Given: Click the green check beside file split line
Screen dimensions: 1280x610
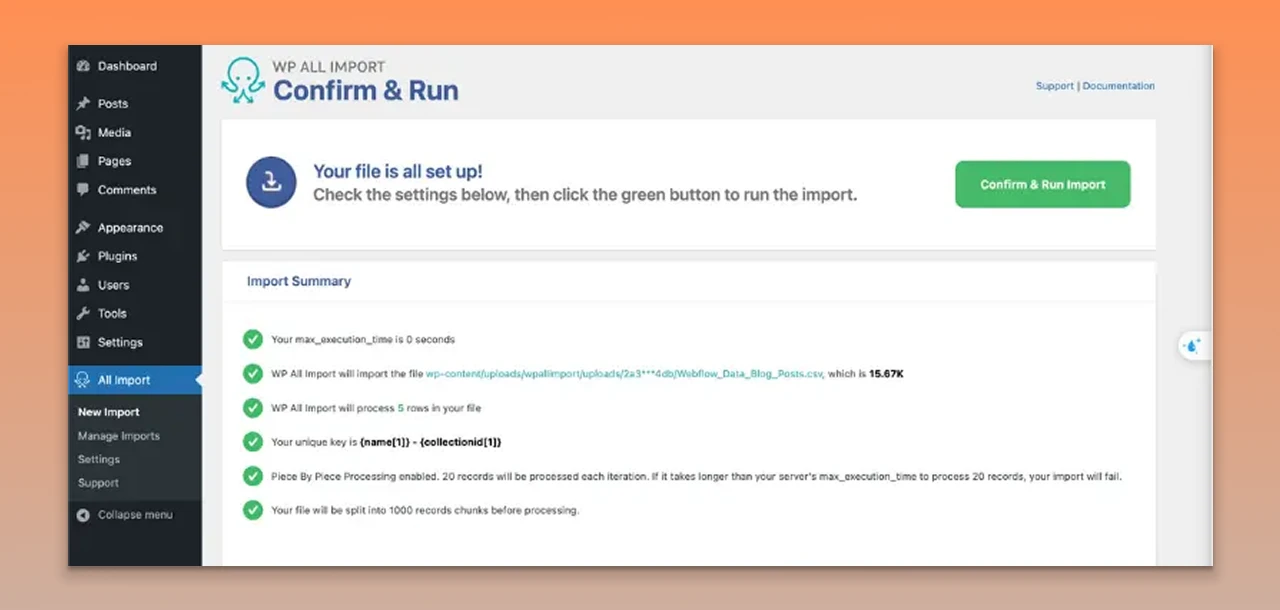Looking at the screenshot, I should (x=253, y=510).
